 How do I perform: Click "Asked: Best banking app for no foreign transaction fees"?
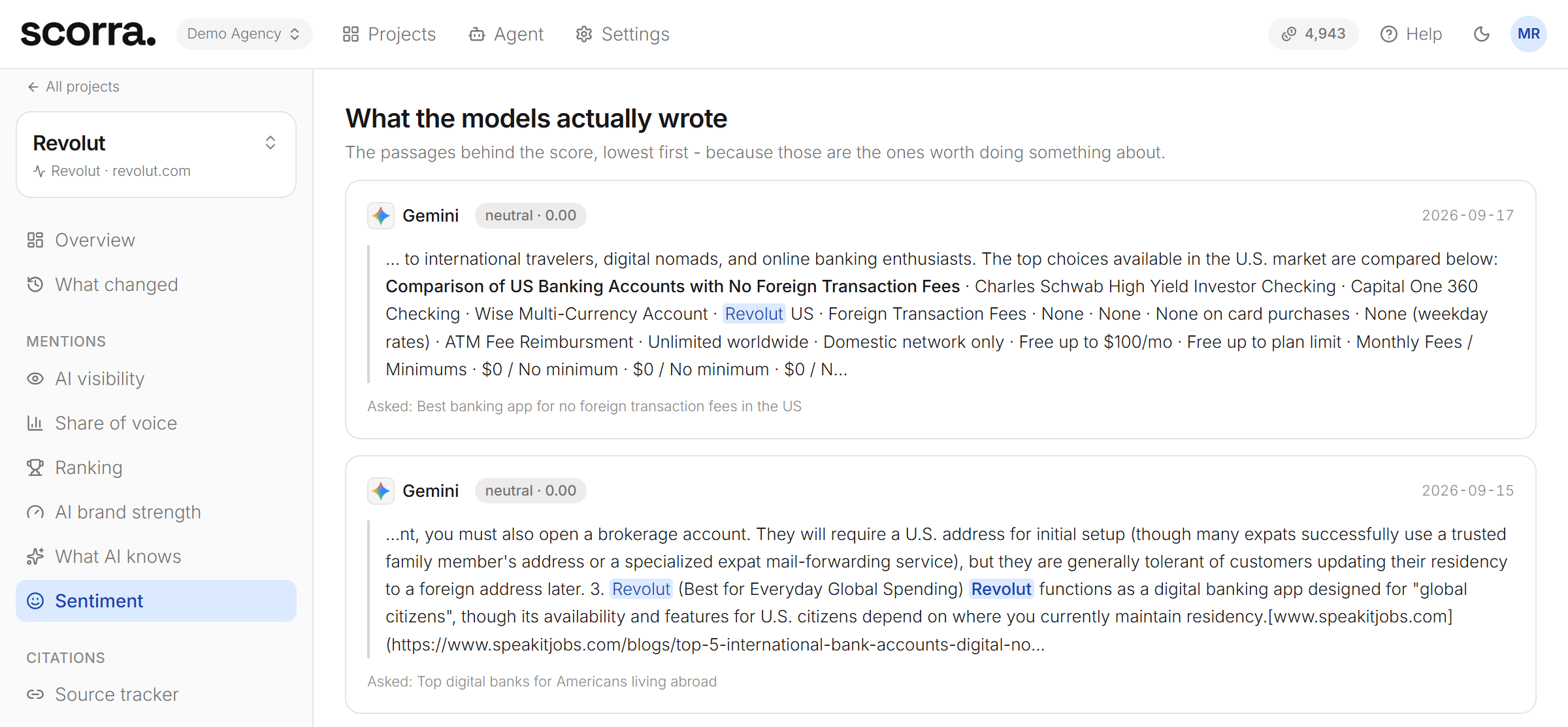point(584,406)
